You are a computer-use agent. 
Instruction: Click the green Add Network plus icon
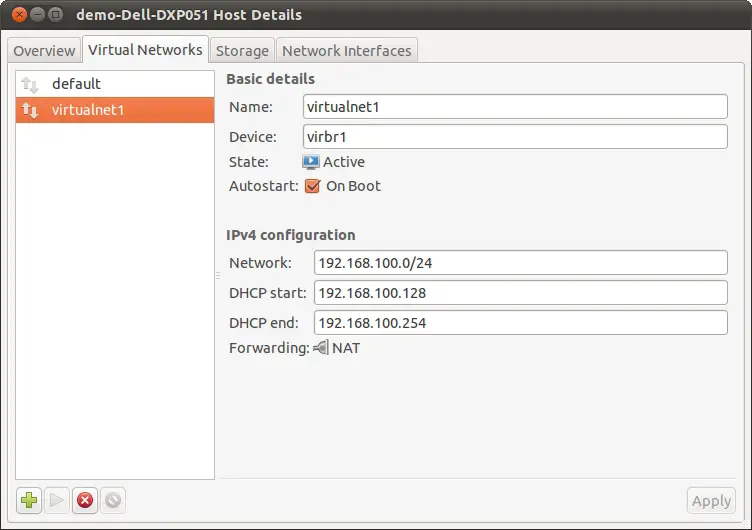click(29, 500)
